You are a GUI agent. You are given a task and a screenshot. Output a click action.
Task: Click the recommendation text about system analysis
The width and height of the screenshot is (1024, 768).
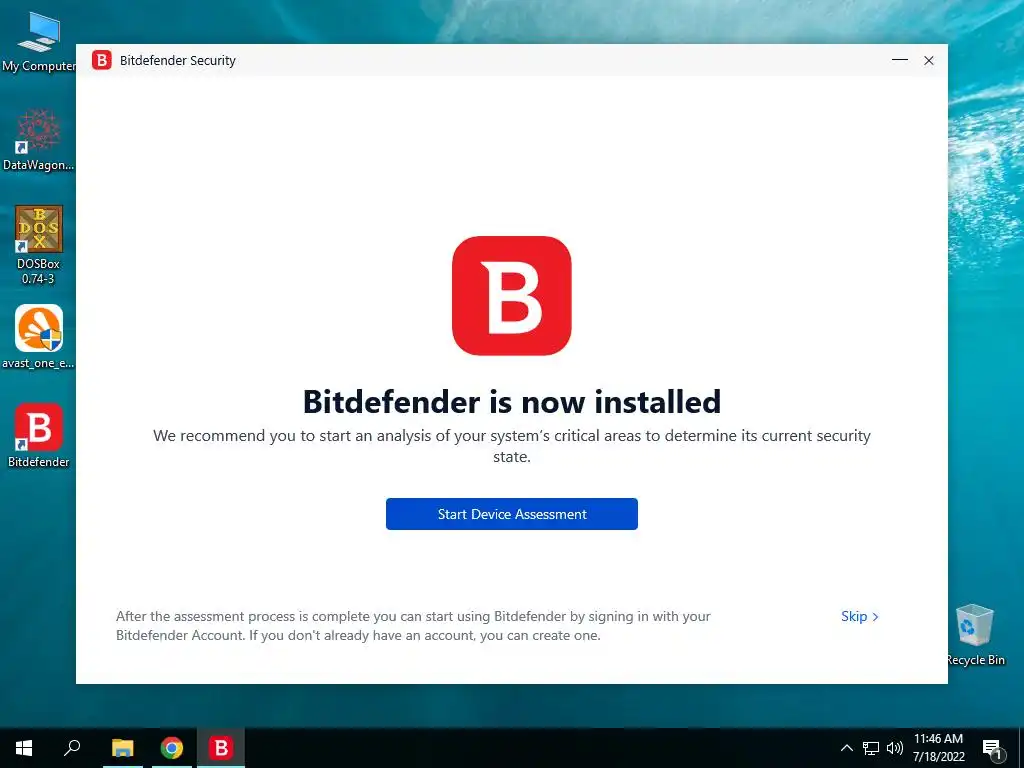point(511,446)
